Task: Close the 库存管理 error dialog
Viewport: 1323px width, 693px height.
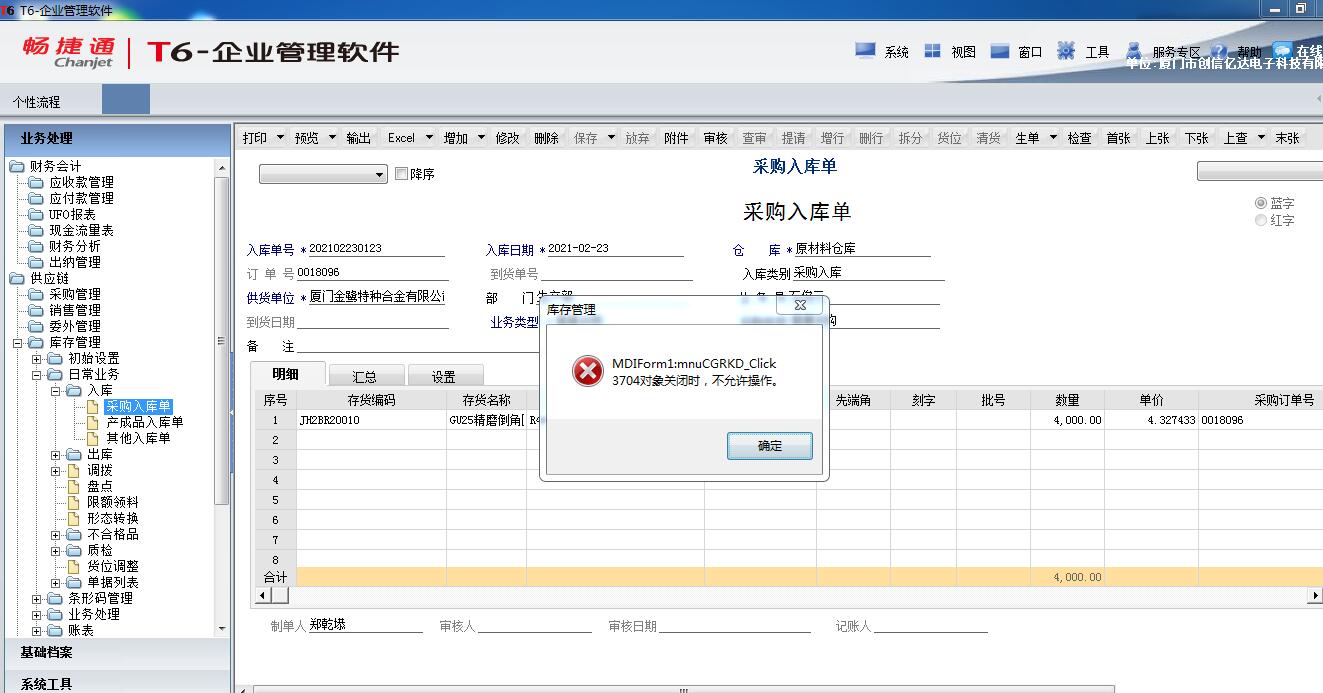Action: pos(800,305)
